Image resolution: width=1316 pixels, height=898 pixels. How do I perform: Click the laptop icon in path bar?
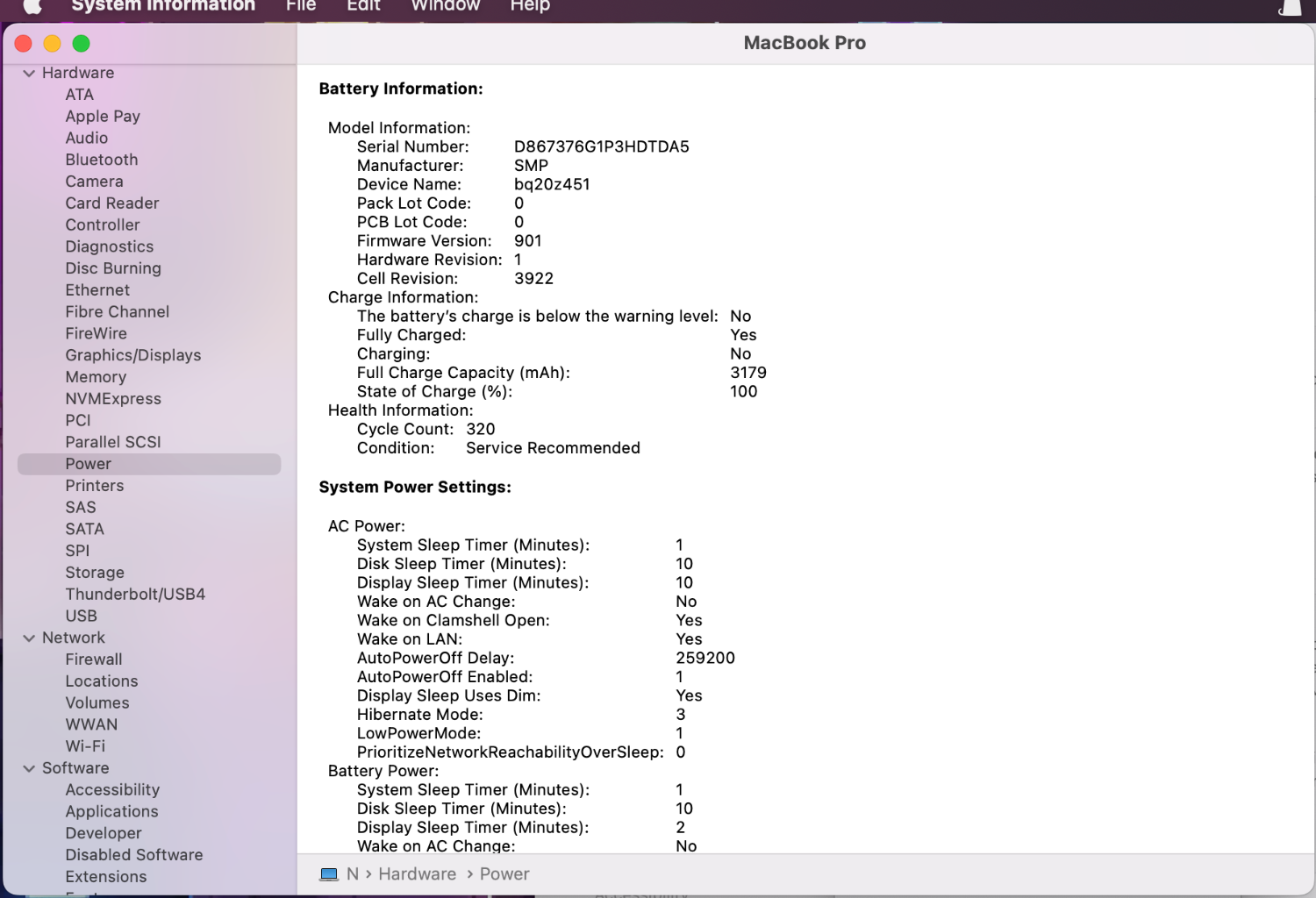point(329,874)
